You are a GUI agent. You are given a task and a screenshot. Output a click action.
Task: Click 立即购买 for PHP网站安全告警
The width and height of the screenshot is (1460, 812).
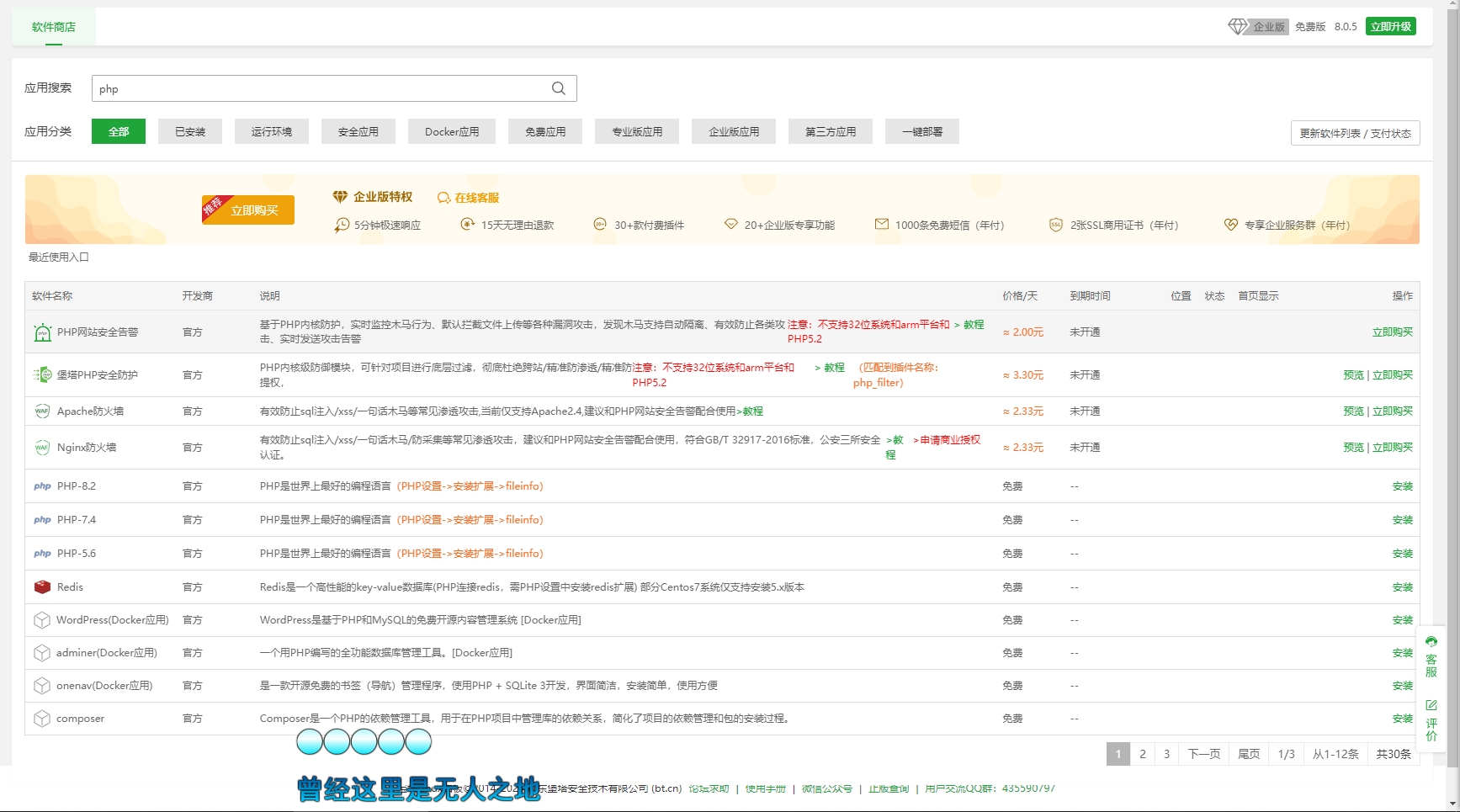(1393, 332)
